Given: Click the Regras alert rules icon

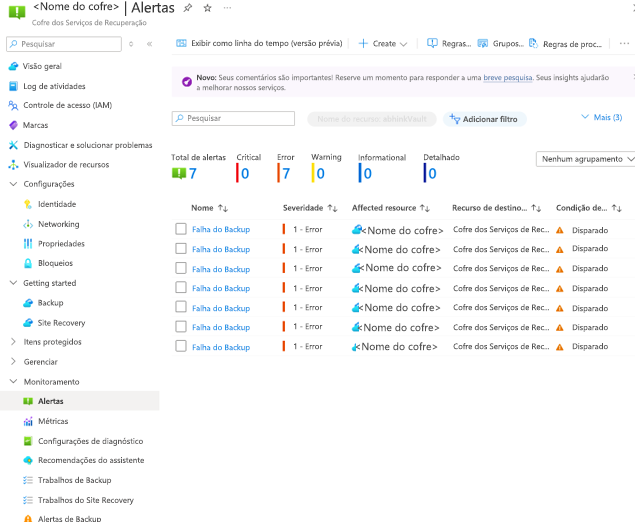Looking at the screenshot, I should tap(432, 43).
